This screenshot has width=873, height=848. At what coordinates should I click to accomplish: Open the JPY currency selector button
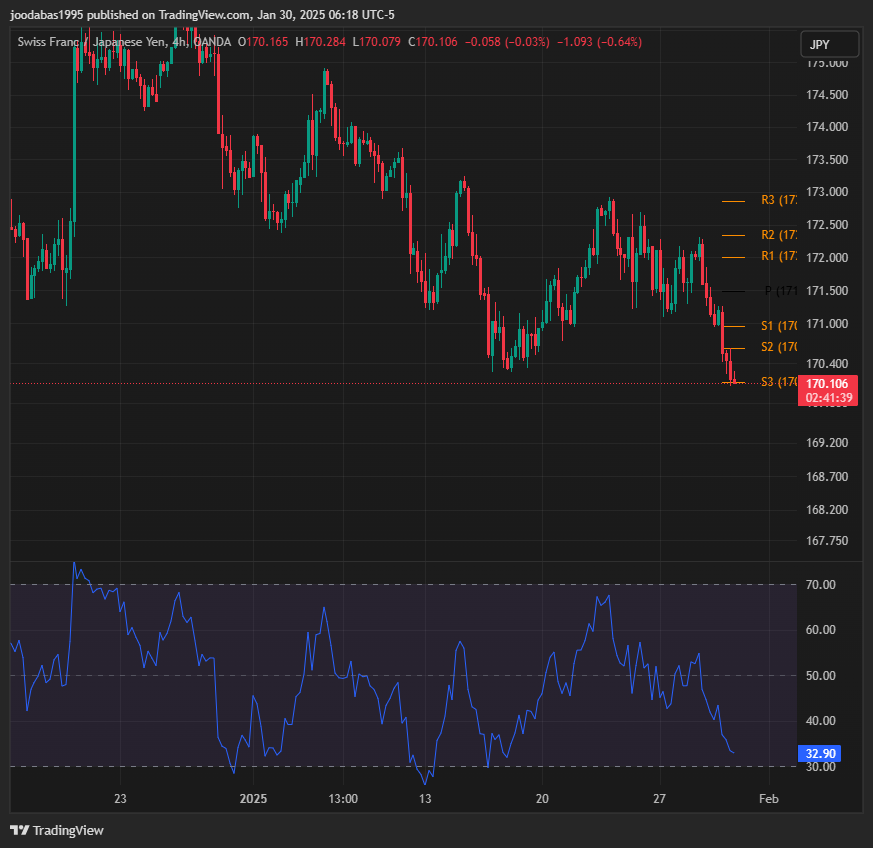829,45
